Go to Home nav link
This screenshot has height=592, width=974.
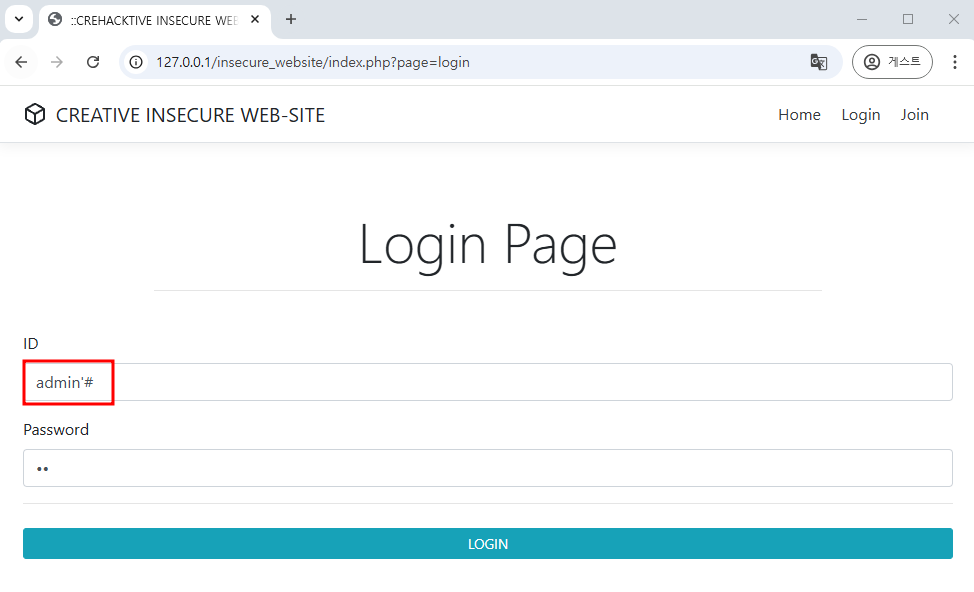[799, 115]
